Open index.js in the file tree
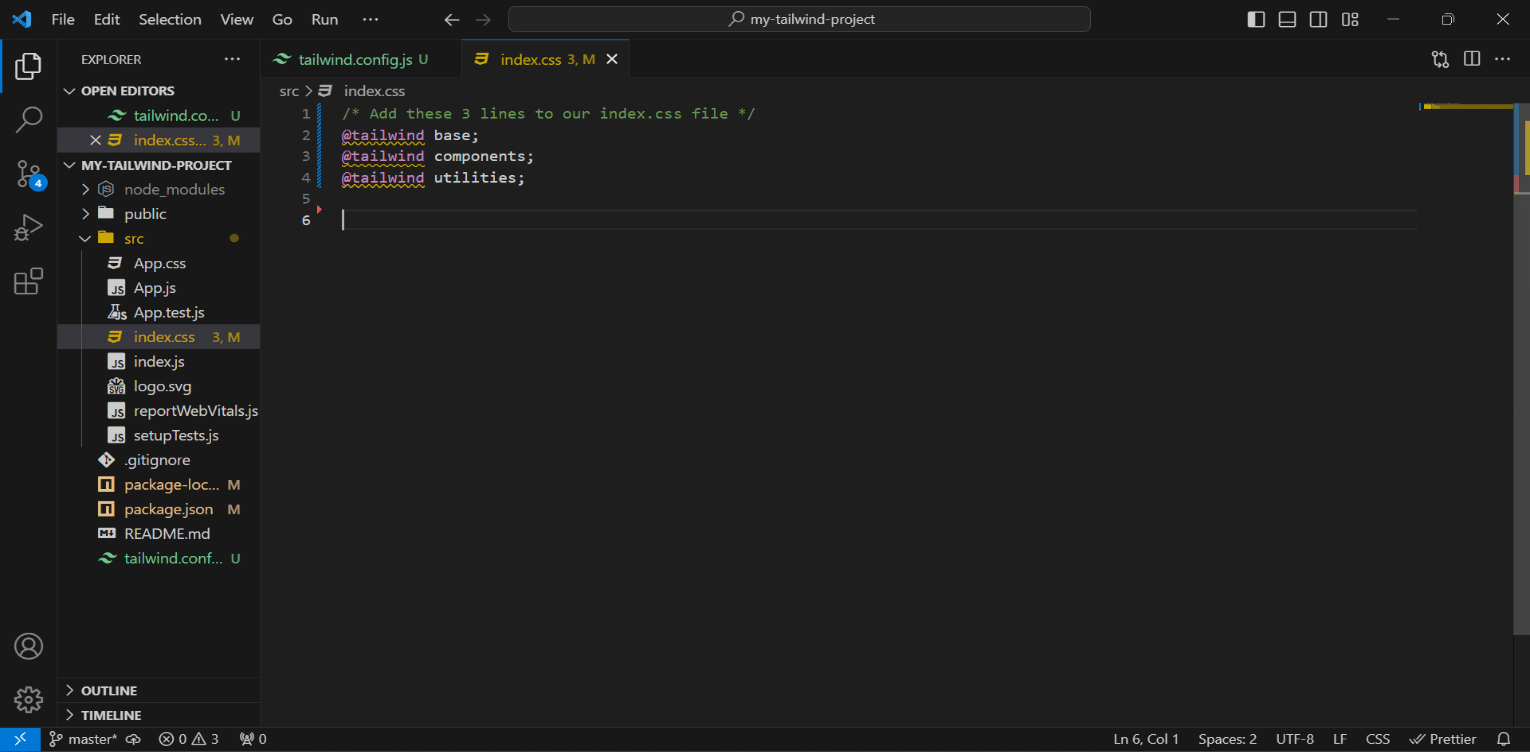The image size is (1530, 752). point(158,361)
